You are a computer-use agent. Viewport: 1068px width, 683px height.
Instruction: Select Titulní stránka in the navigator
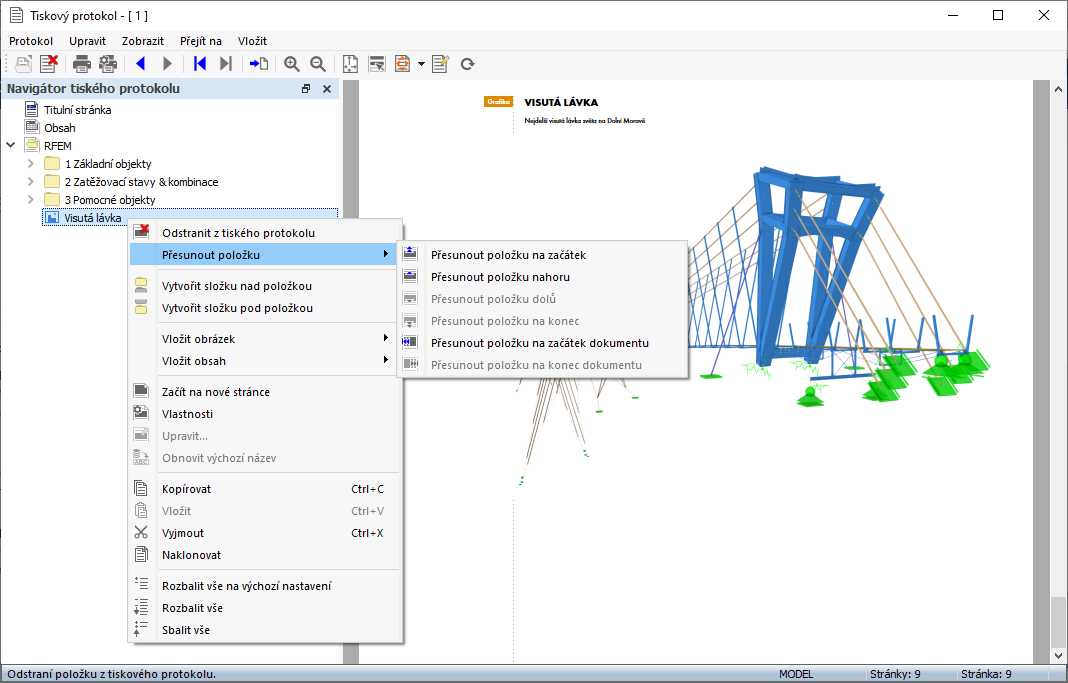point(78,110)
